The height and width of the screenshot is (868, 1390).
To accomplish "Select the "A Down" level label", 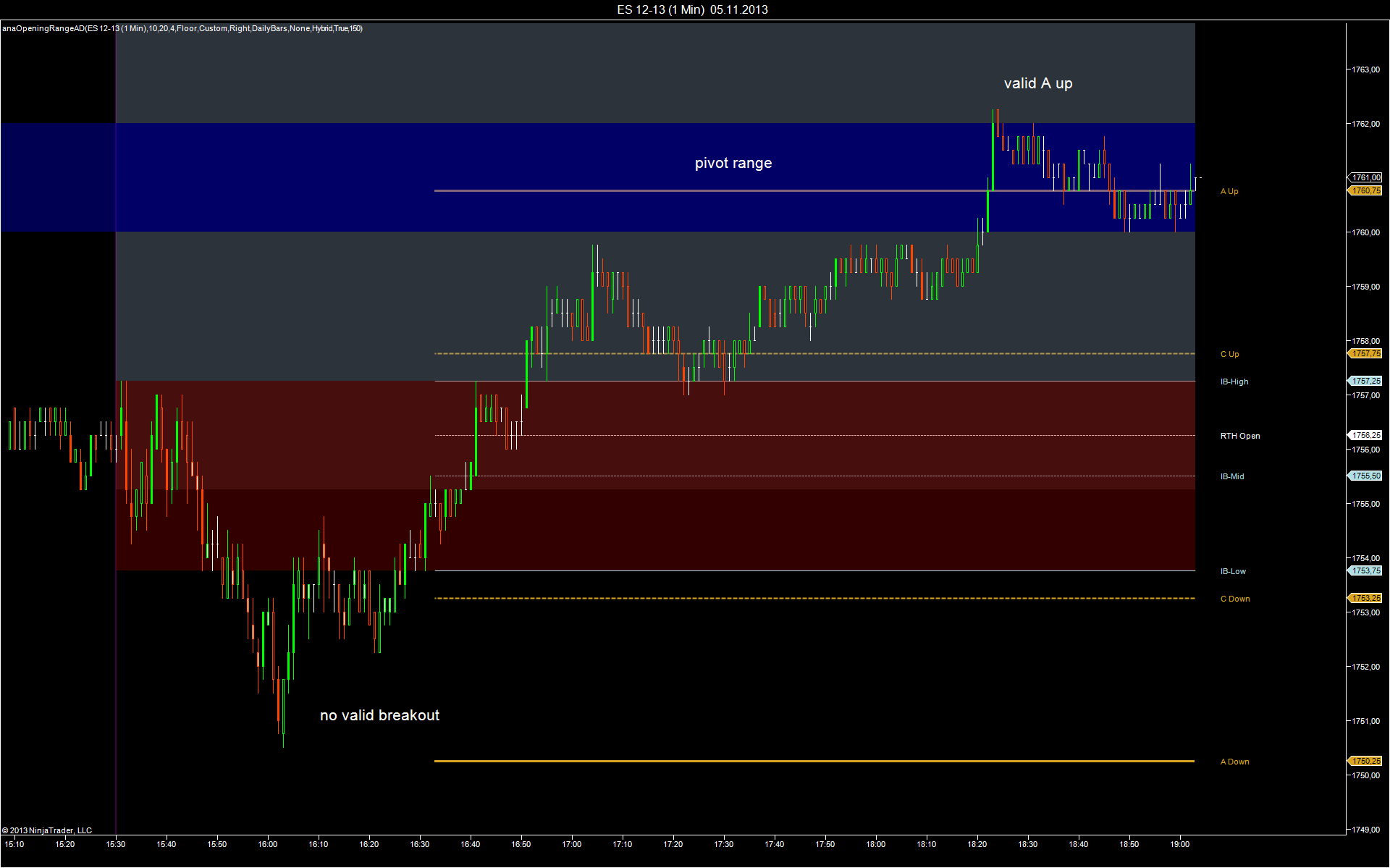I will click(x=1234, y=762).
